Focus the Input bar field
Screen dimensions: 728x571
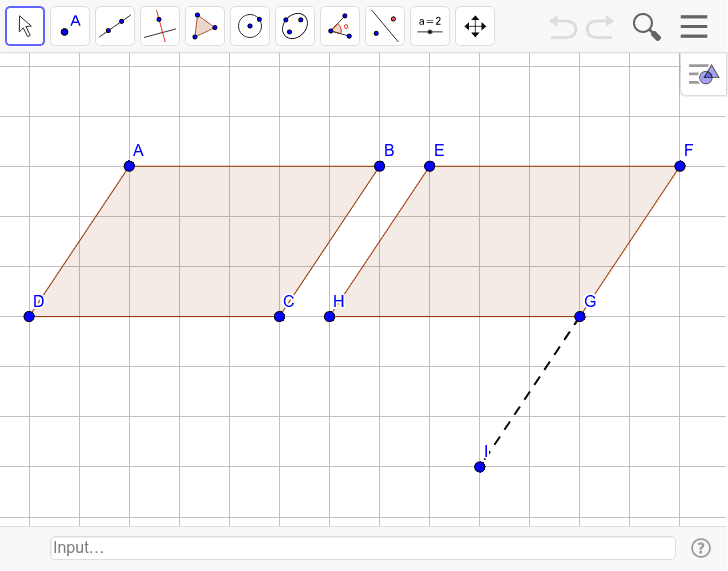click(x=363, y=548)
